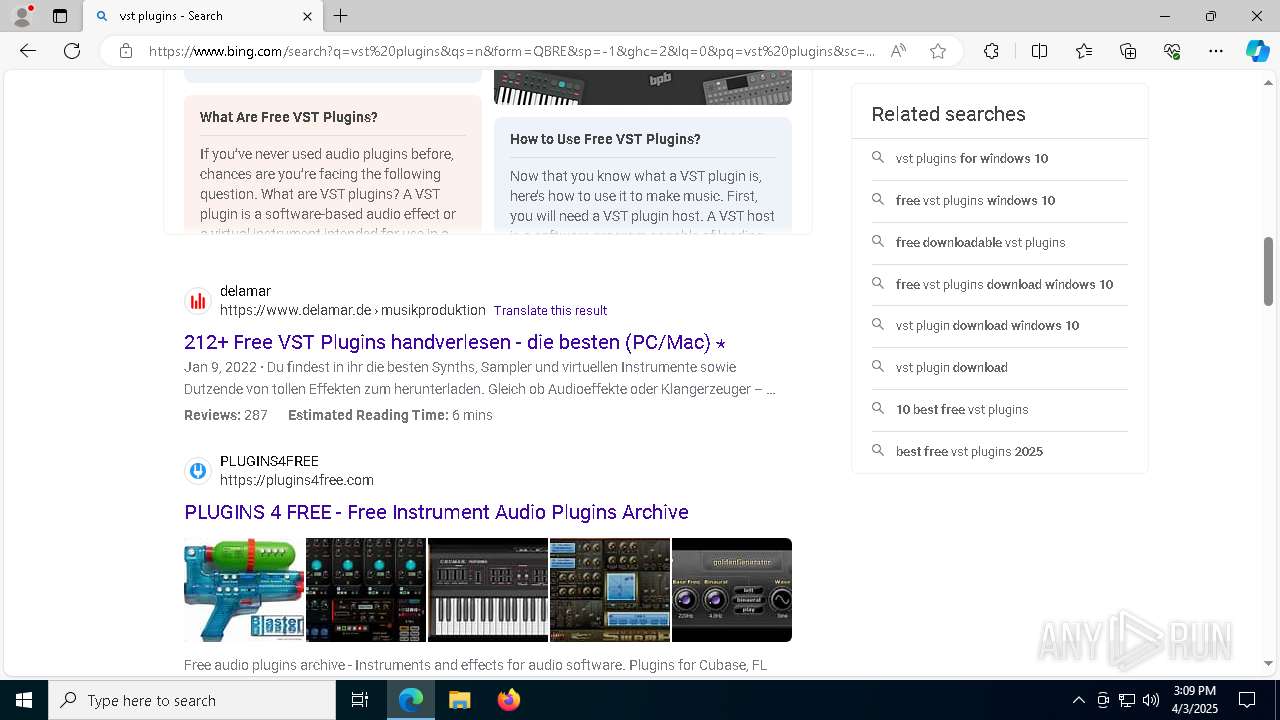Open the brown synth knobs plugin thumbnail
Screen dimensions: 1280x720
coord(610,590)
